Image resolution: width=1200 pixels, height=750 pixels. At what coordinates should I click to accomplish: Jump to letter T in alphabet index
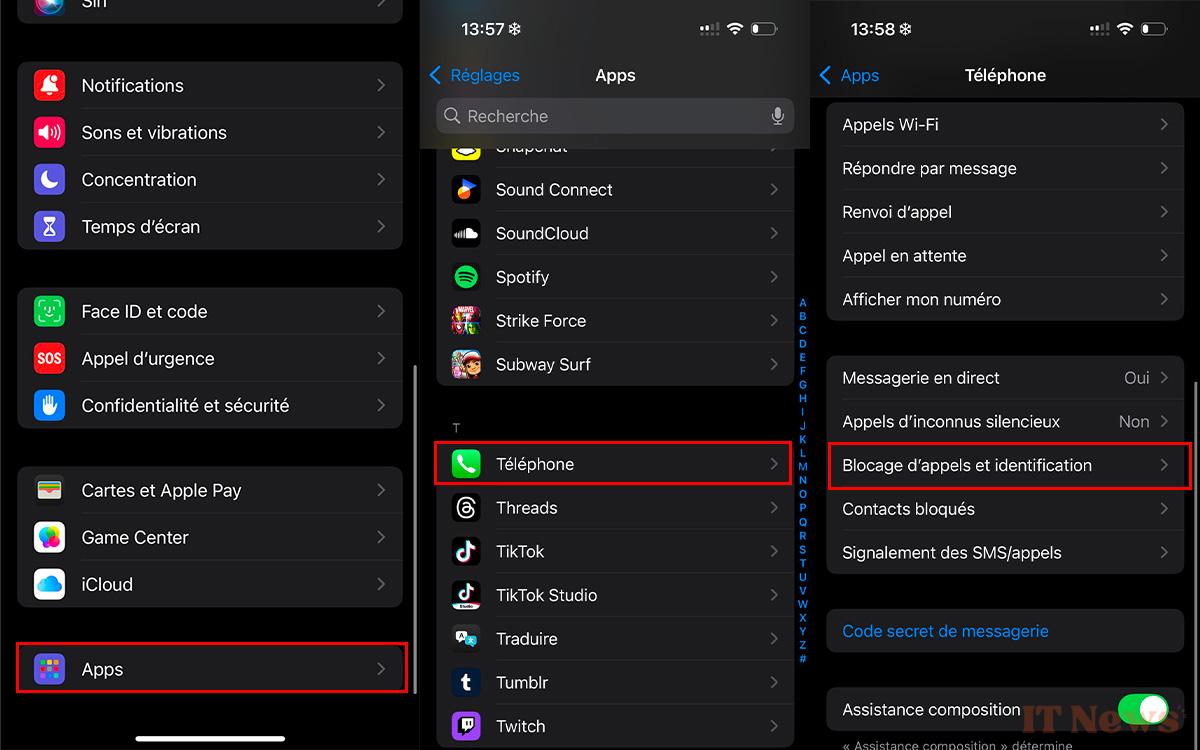[803, 563]
